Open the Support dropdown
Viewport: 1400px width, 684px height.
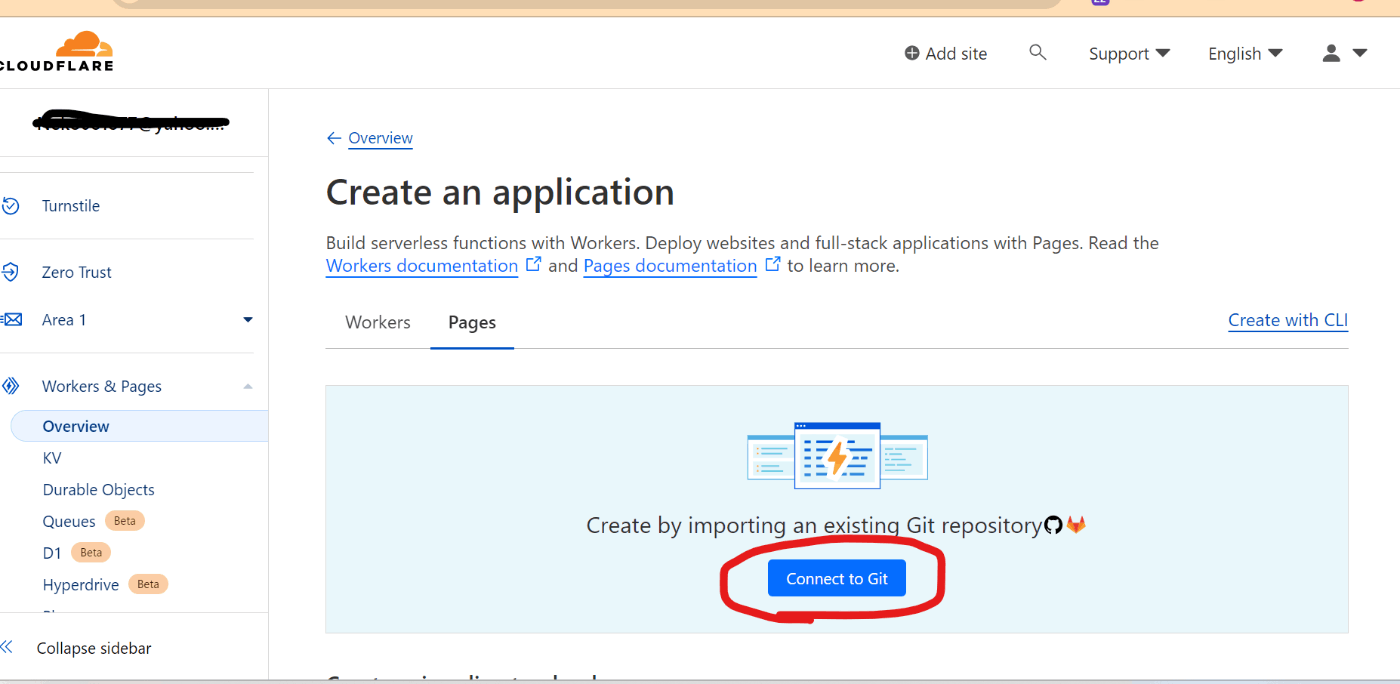tap(1129, 53)
